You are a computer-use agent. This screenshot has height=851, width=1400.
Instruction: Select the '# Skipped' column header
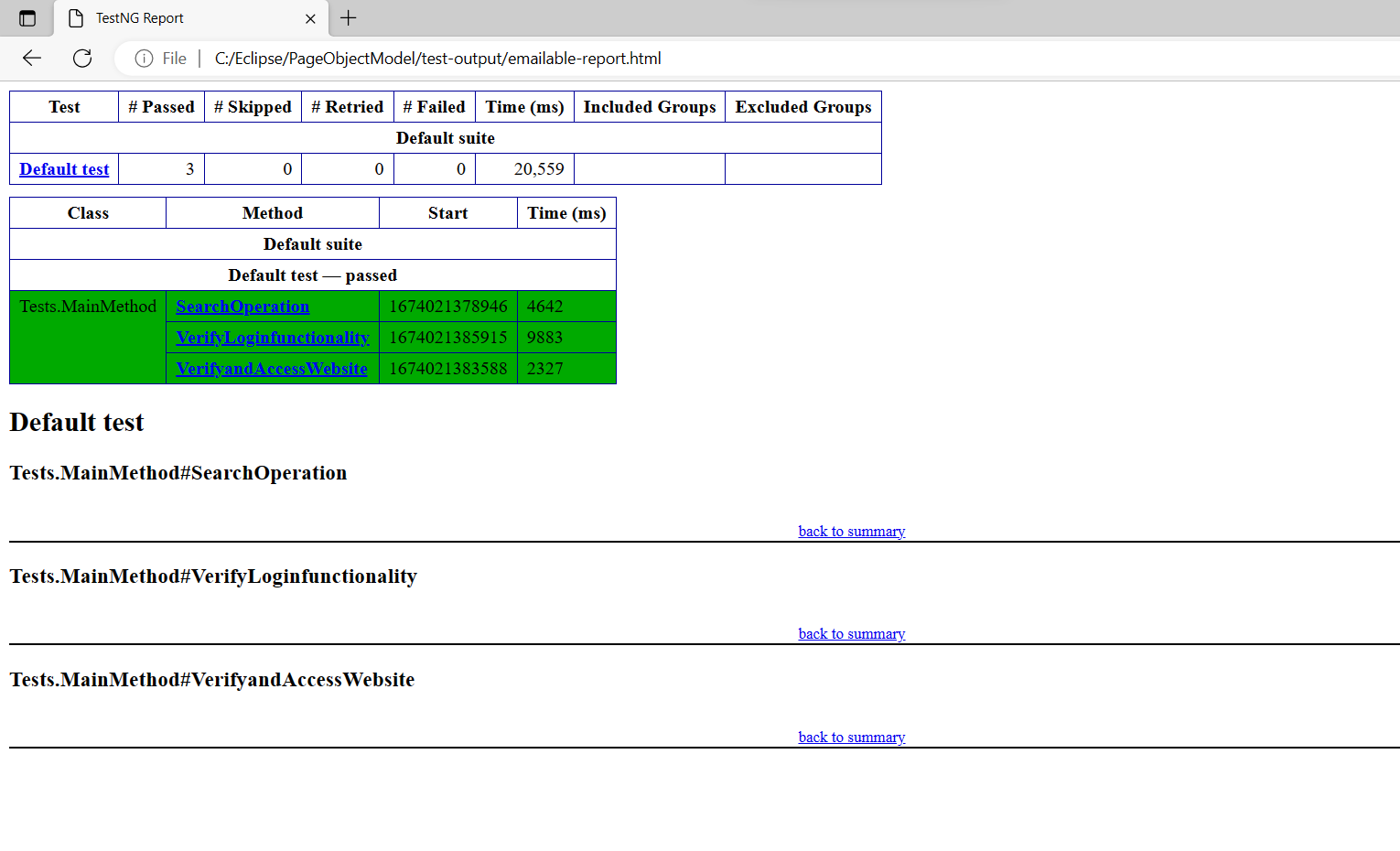(253, 107)
